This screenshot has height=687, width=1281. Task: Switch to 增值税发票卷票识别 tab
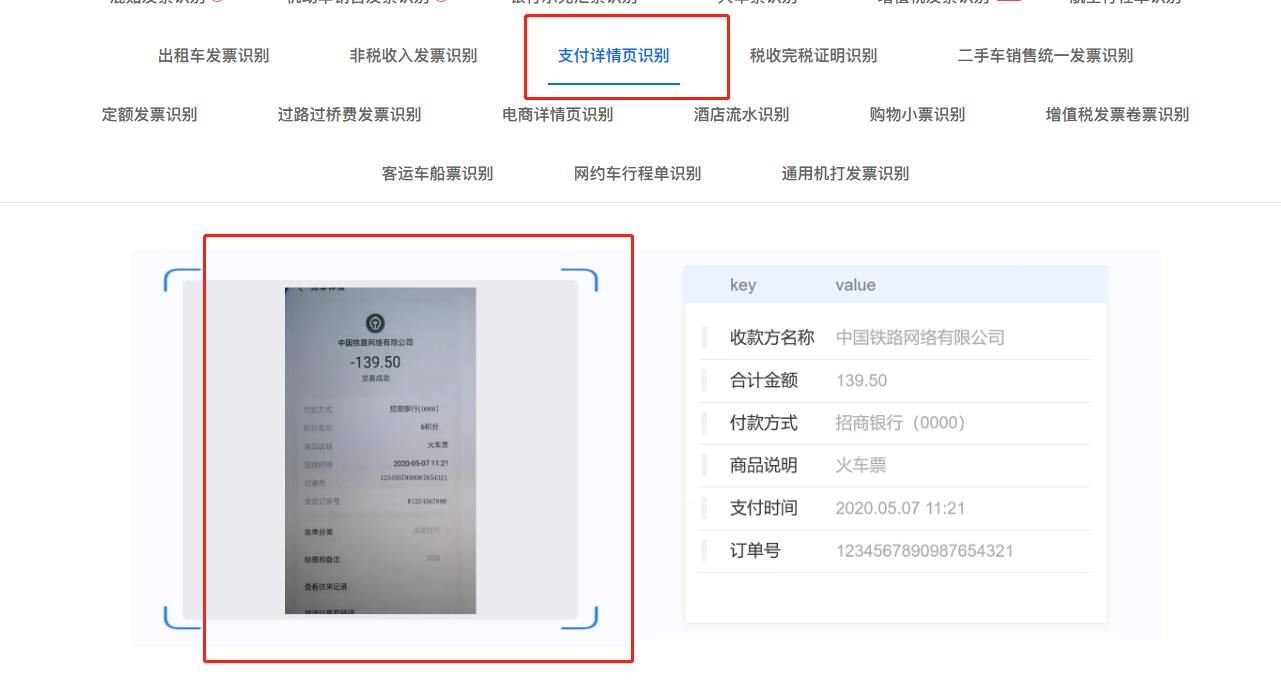(1117, 115)
